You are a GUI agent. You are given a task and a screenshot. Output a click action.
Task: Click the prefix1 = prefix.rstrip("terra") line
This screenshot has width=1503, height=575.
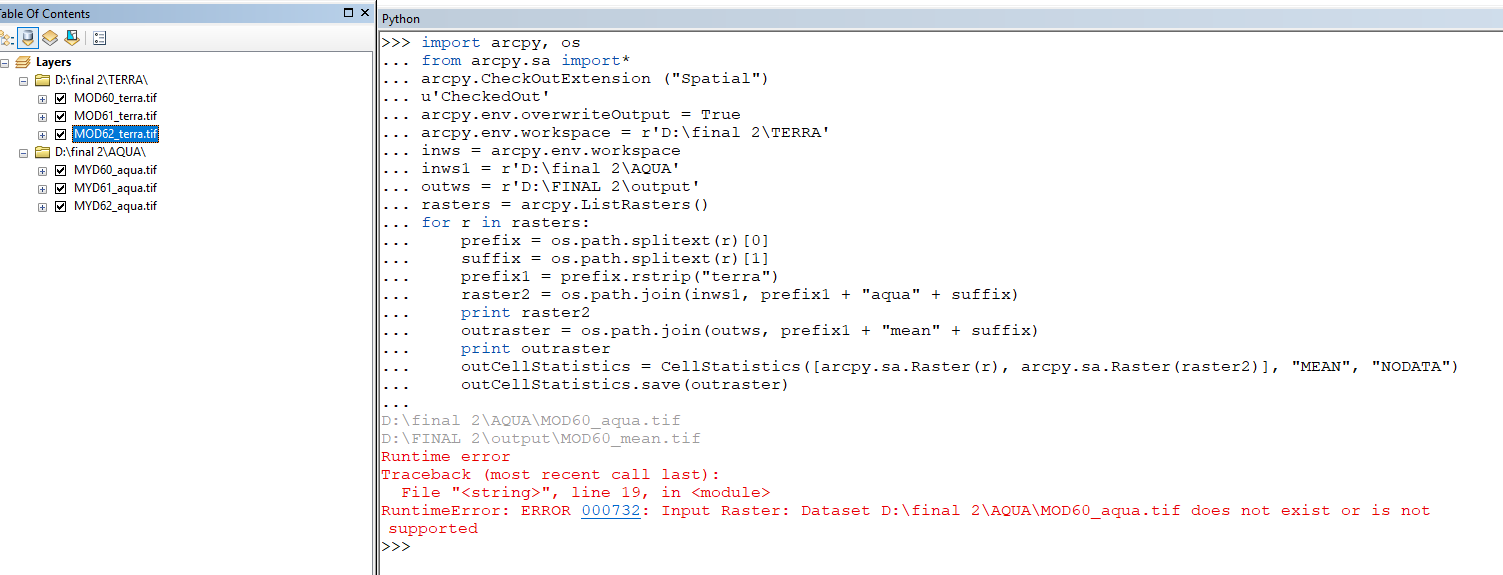(620, 277)
